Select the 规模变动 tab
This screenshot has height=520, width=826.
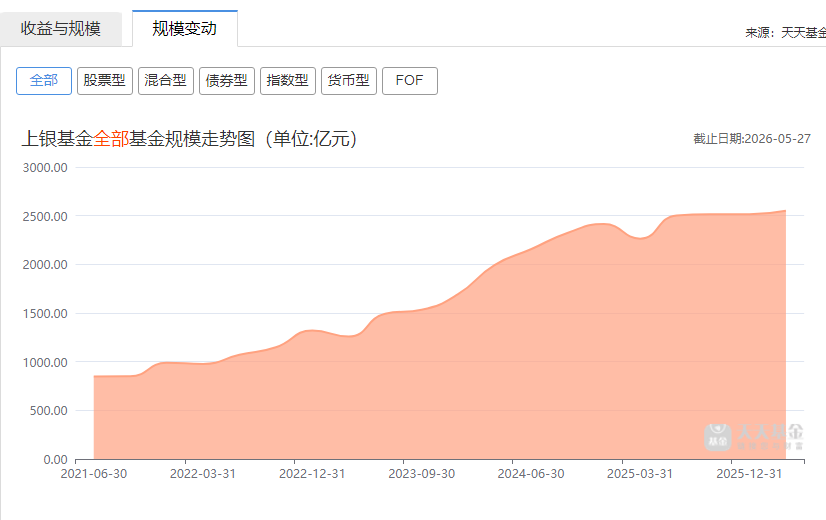pyautogui.click(x=185, y=28)
